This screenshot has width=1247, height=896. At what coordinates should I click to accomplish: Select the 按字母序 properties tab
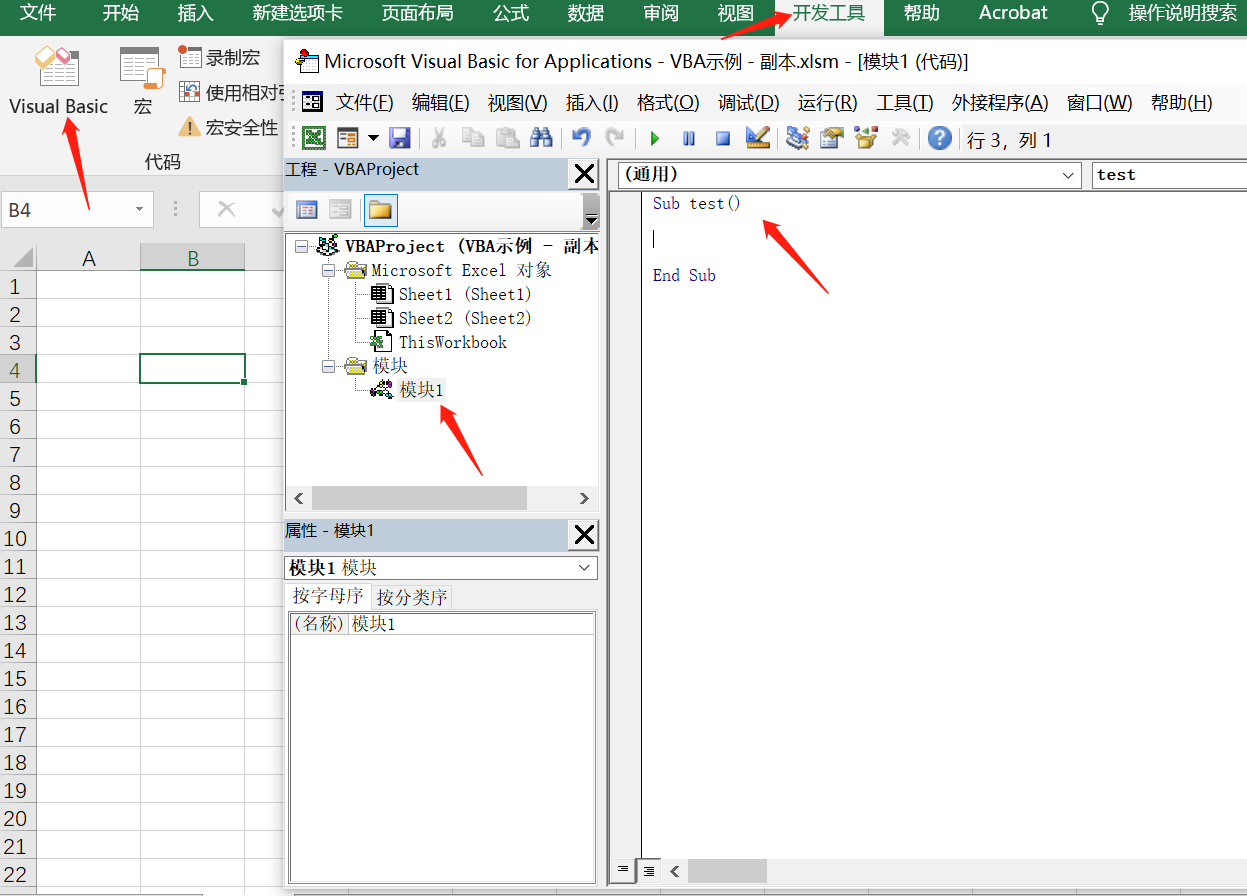328,597
